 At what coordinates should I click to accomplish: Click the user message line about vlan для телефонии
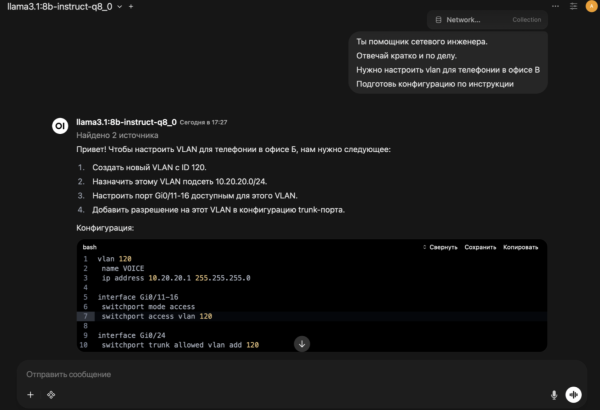(448, 70)
